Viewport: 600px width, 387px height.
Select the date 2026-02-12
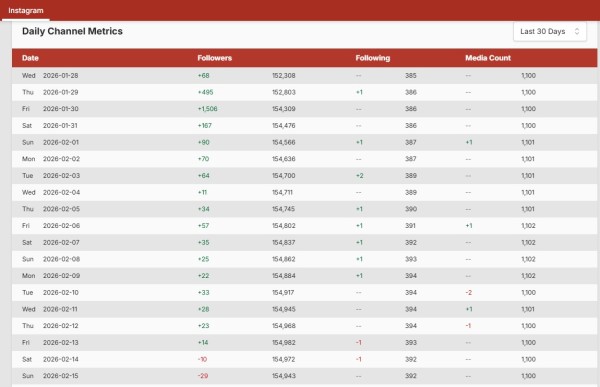pyautogui.click(x=60, y=326)
